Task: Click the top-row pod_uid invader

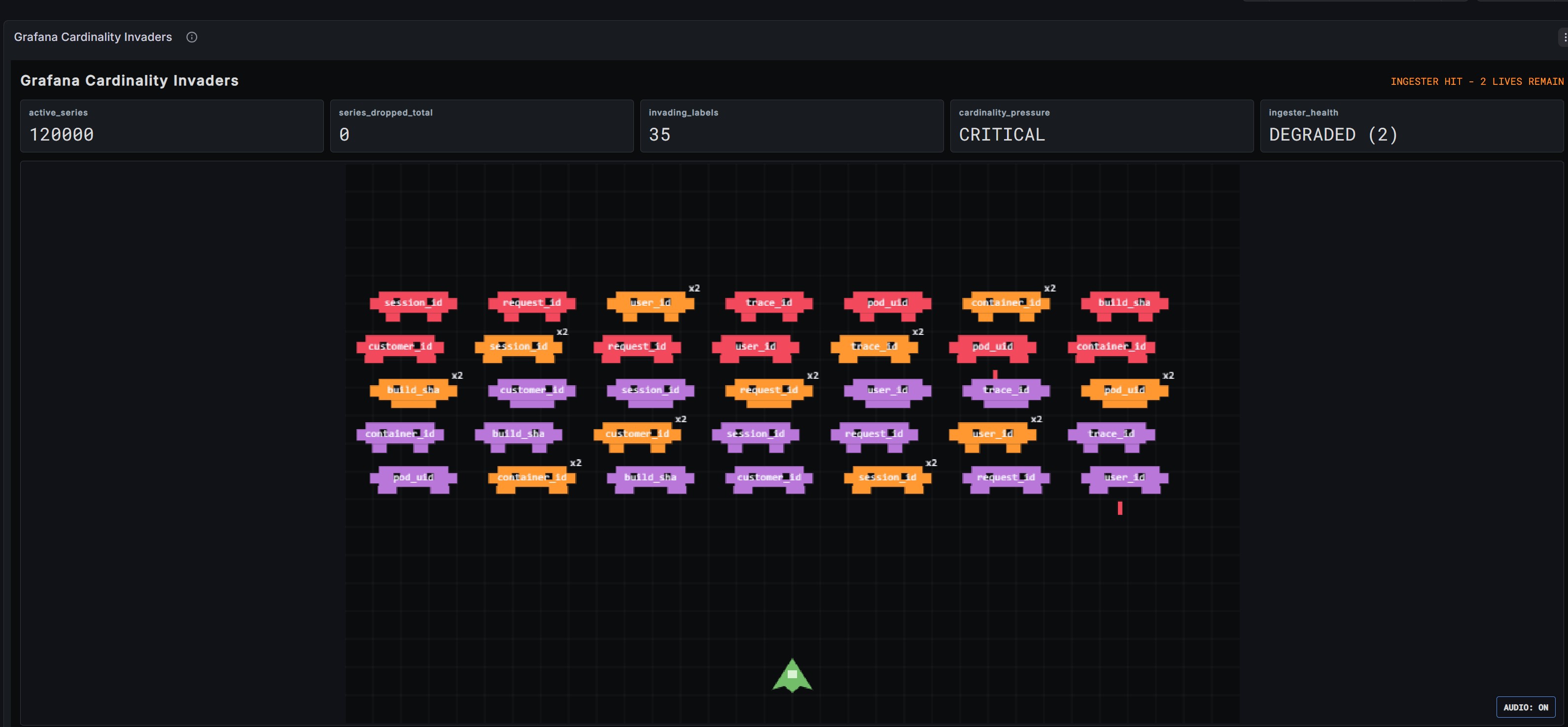Action: 887,306
